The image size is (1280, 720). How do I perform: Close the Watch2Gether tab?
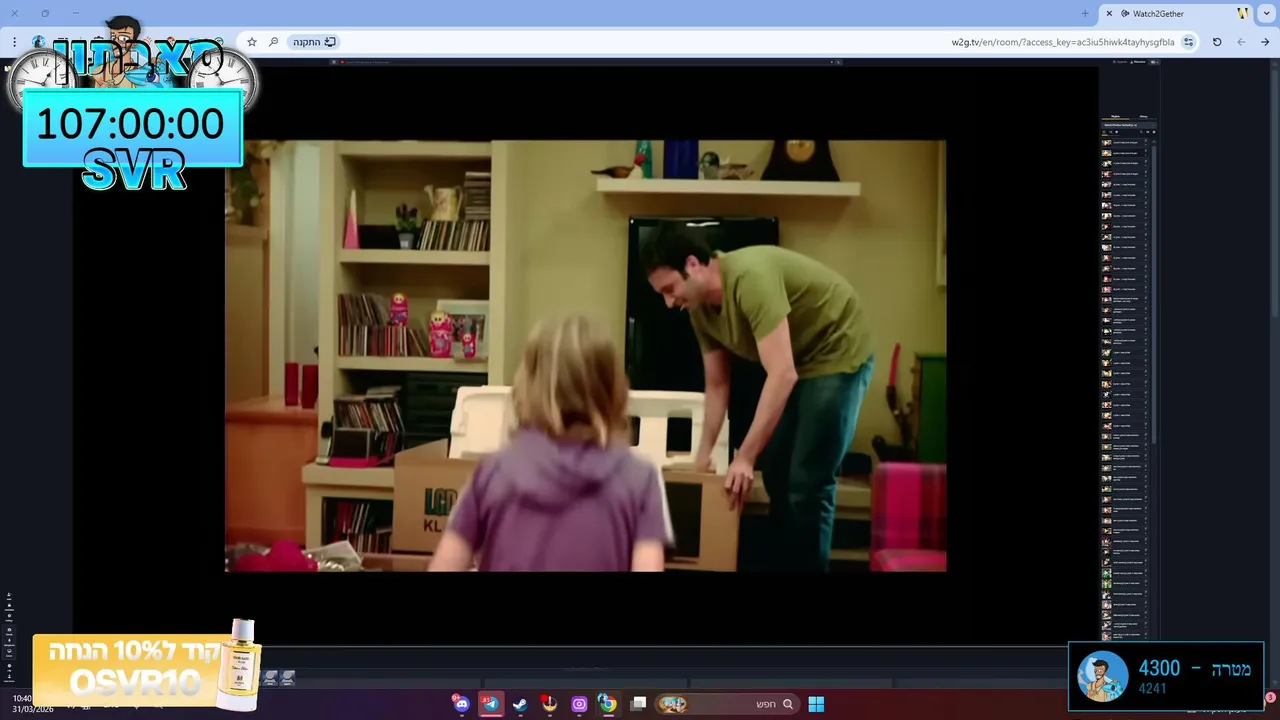(1109, 14)
